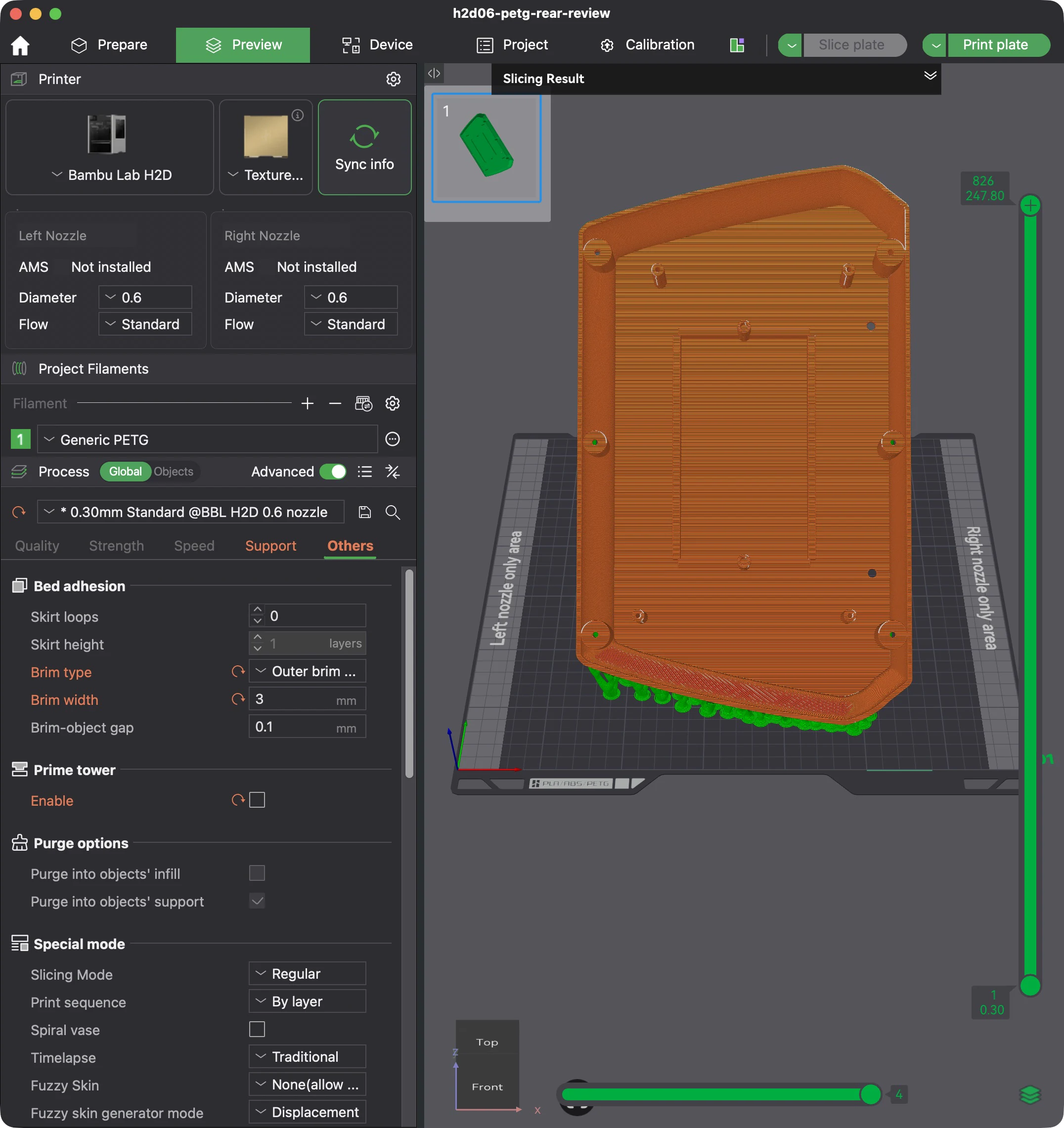This screenshot has height=1128, width=1064.
Task: Enable Spiral vase checkbox
Action: pos(257,1029)
